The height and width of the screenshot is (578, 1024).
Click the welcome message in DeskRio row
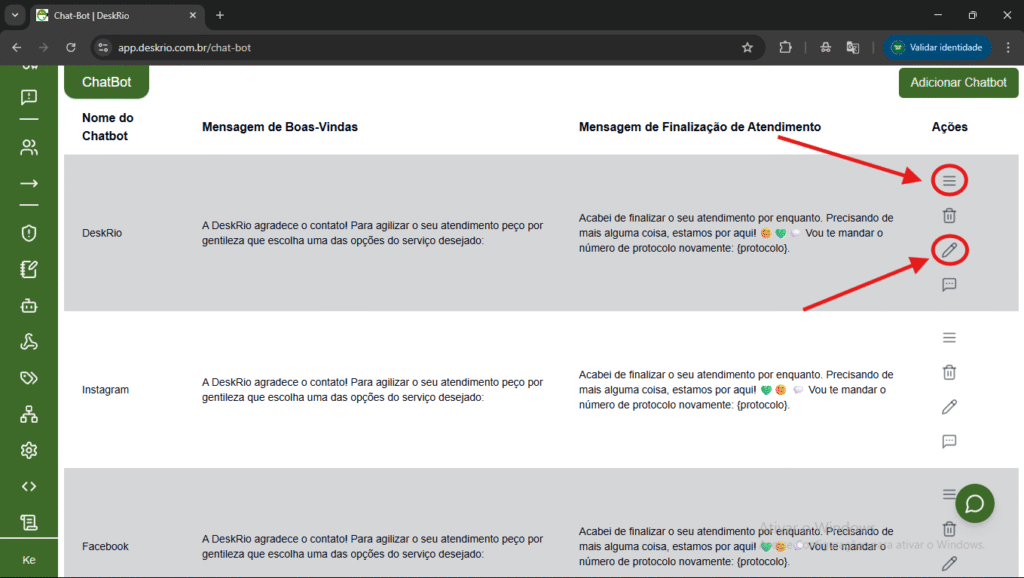pos(372,233)
